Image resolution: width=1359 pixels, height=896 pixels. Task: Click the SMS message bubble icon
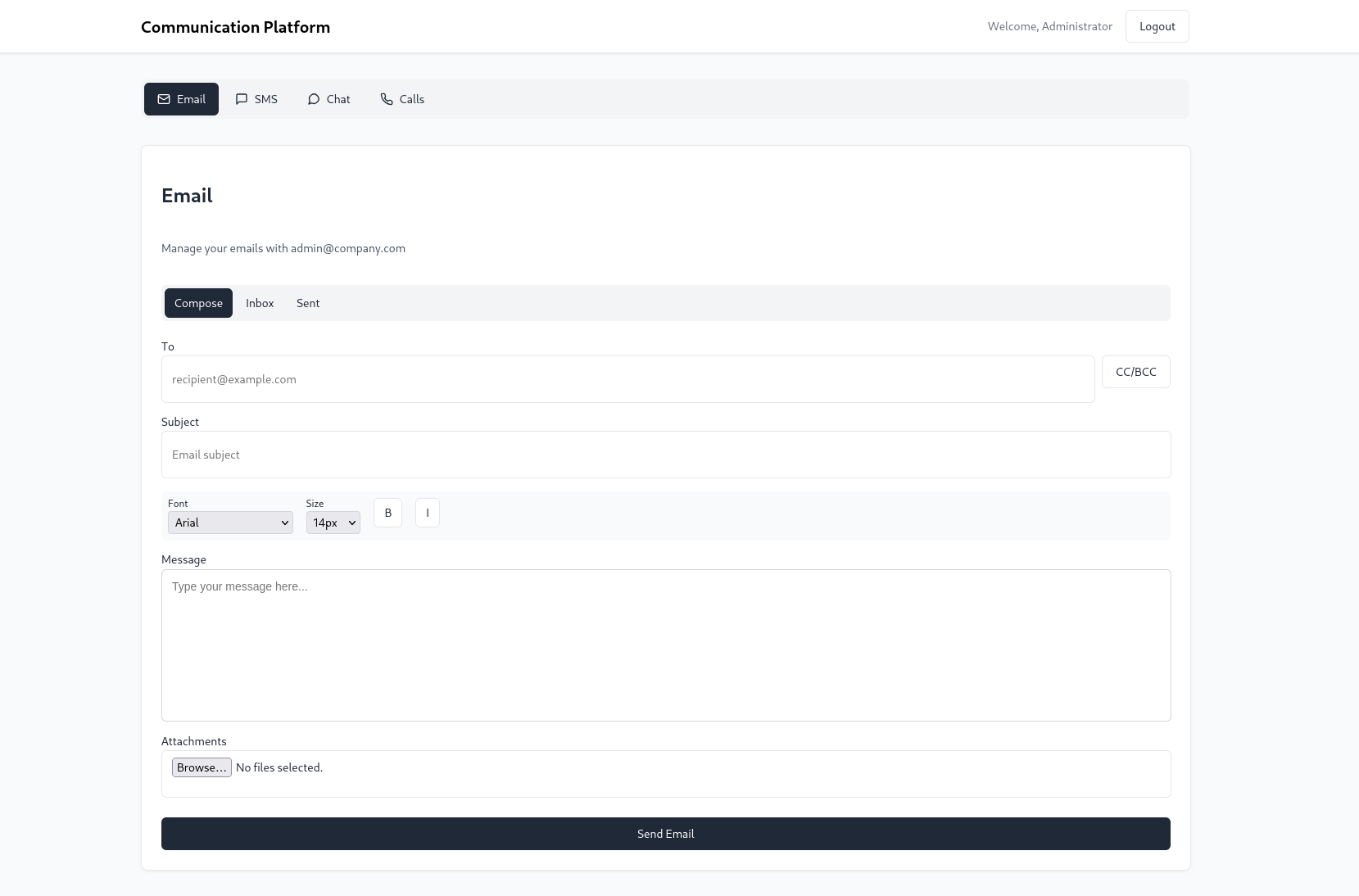point(242,99)
